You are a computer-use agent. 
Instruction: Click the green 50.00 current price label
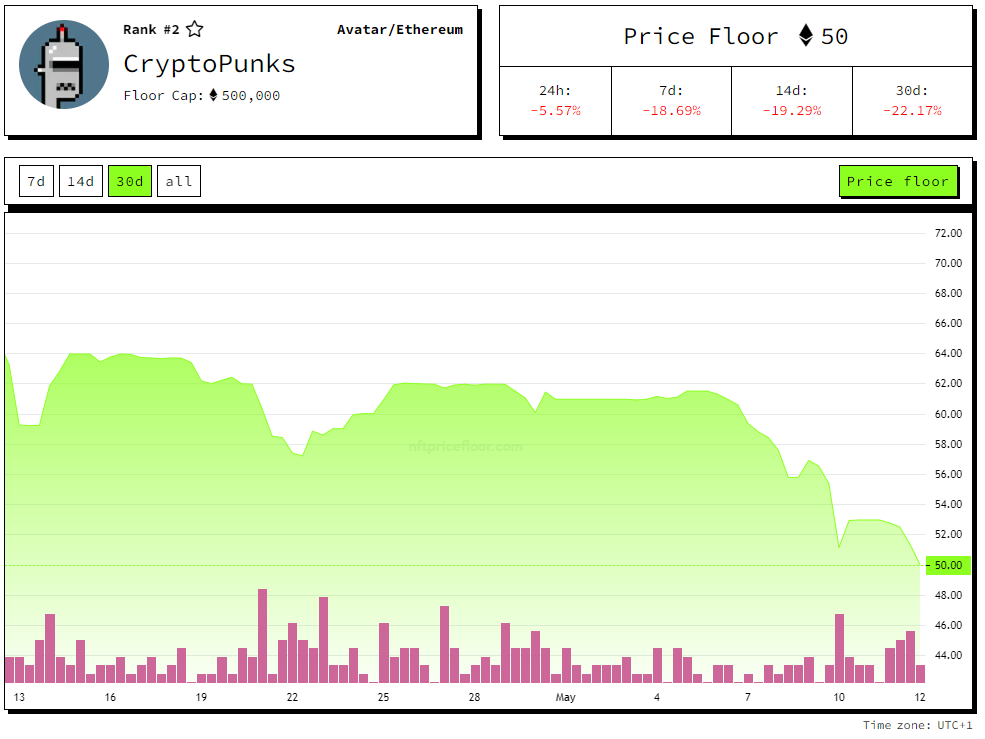[x=947, y=566]
